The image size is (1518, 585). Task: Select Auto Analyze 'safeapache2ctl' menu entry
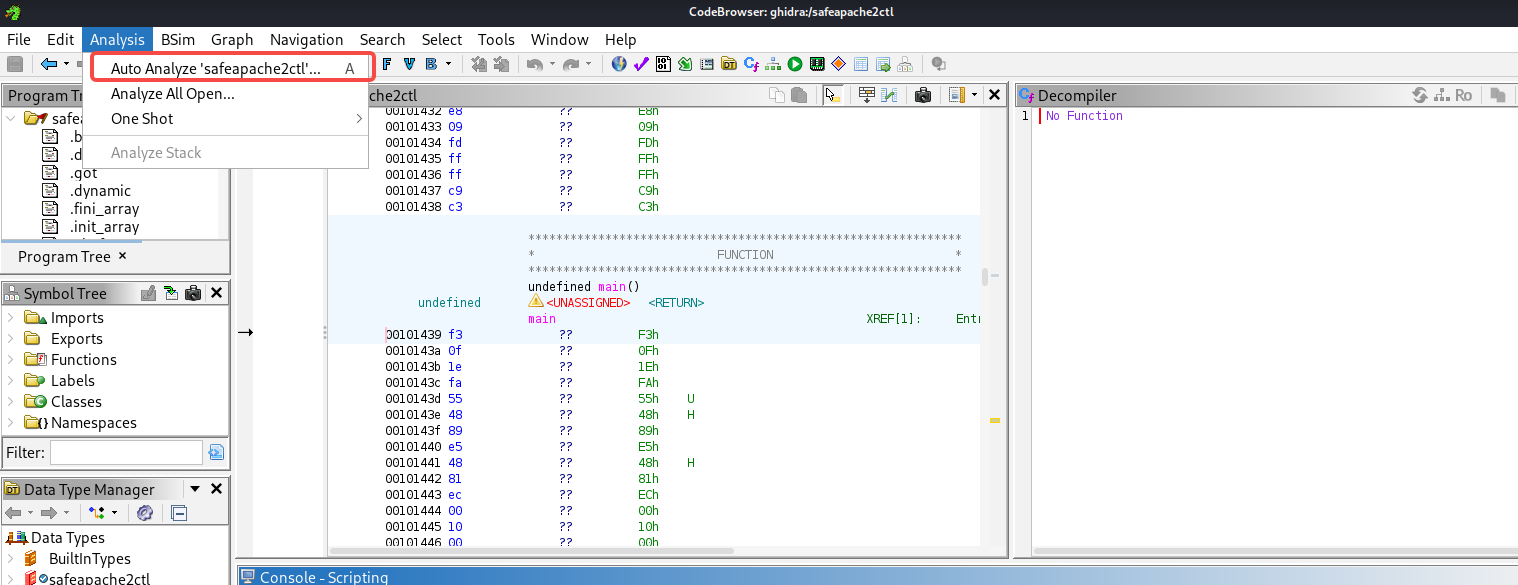coord(225,68)
